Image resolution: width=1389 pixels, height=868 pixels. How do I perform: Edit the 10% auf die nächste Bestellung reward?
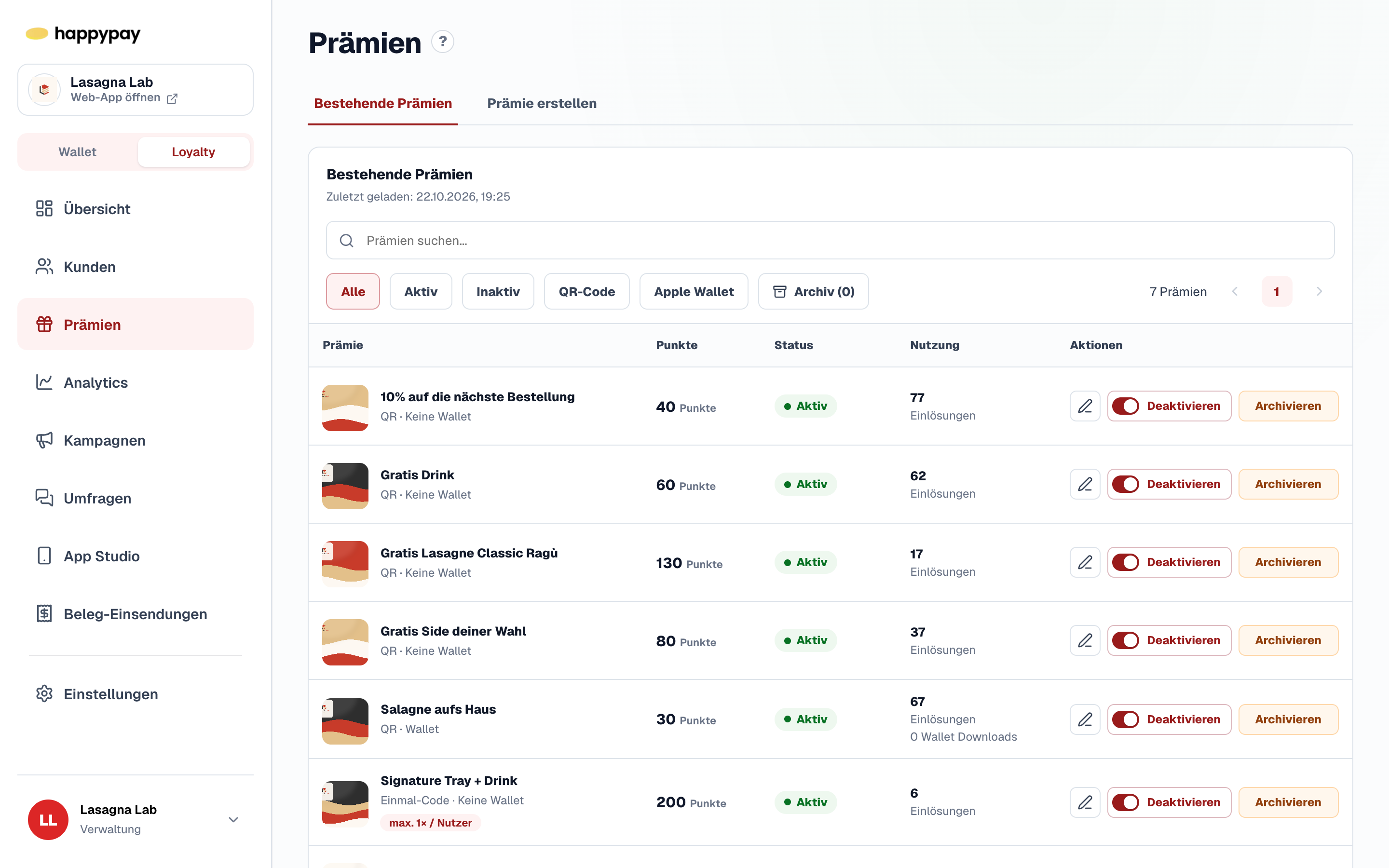coord(1085,406)
